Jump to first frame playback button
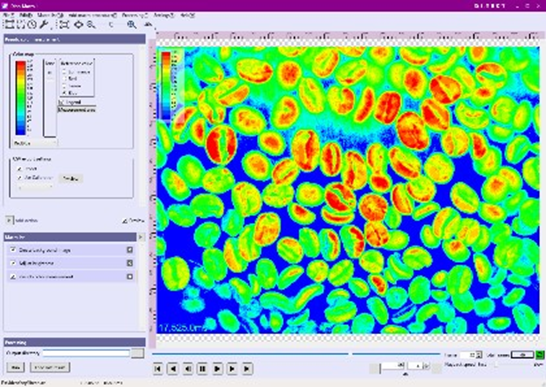The width and height of the screenshot is (546, 387). coord(158,369)
